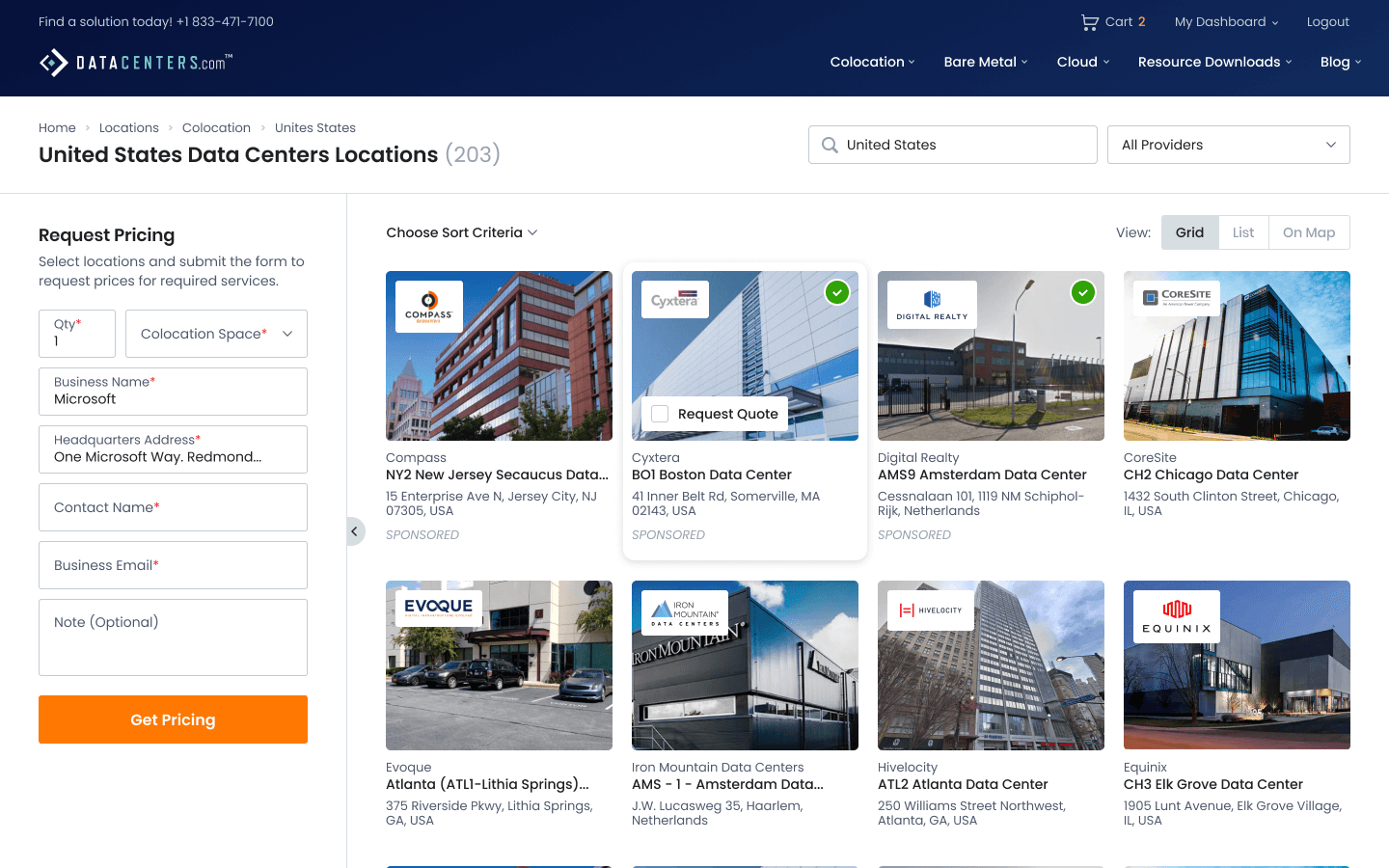
Task: Click the DataCenters.com logo
Action: pyautogui.click(x=136, y=63)
